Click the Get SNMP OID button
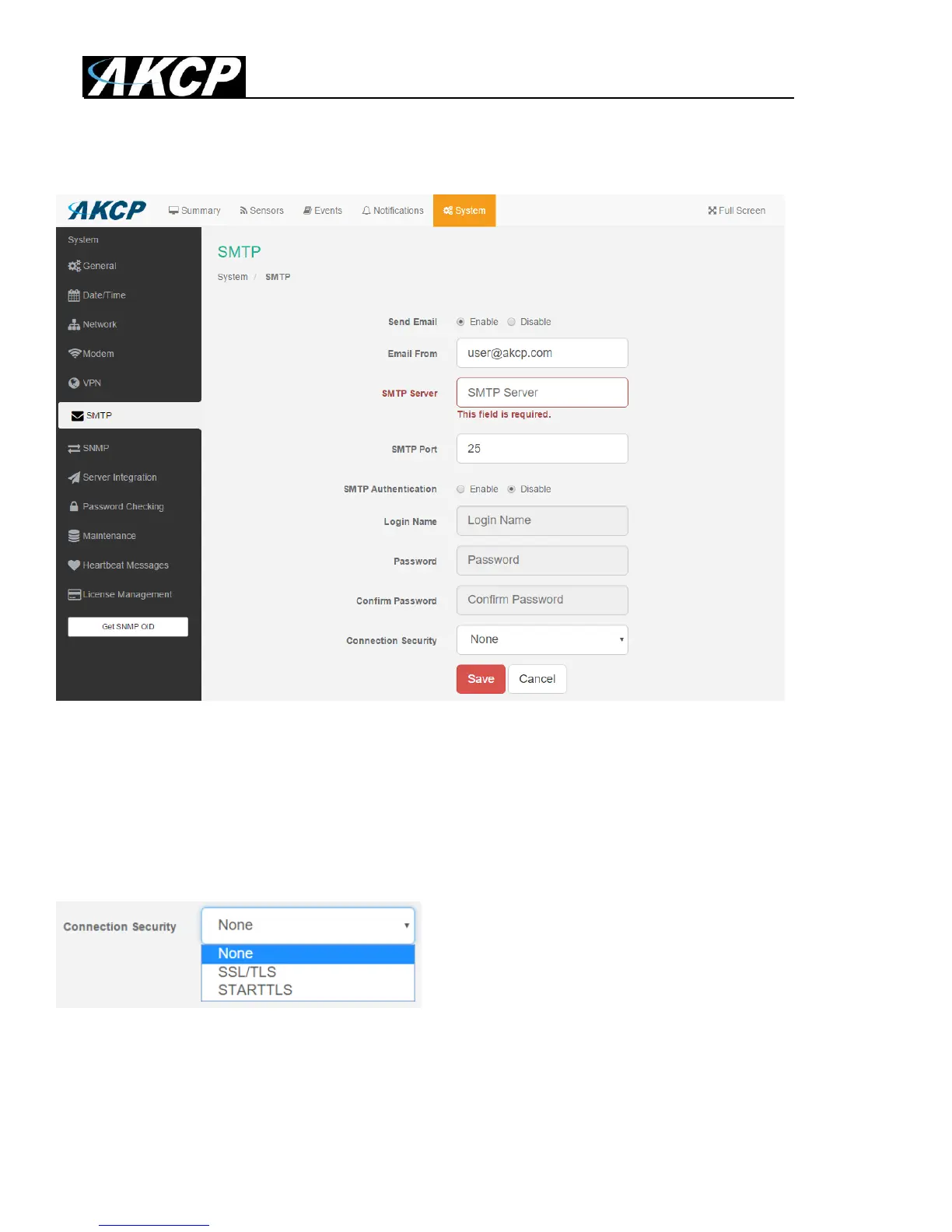 (128, 627)
